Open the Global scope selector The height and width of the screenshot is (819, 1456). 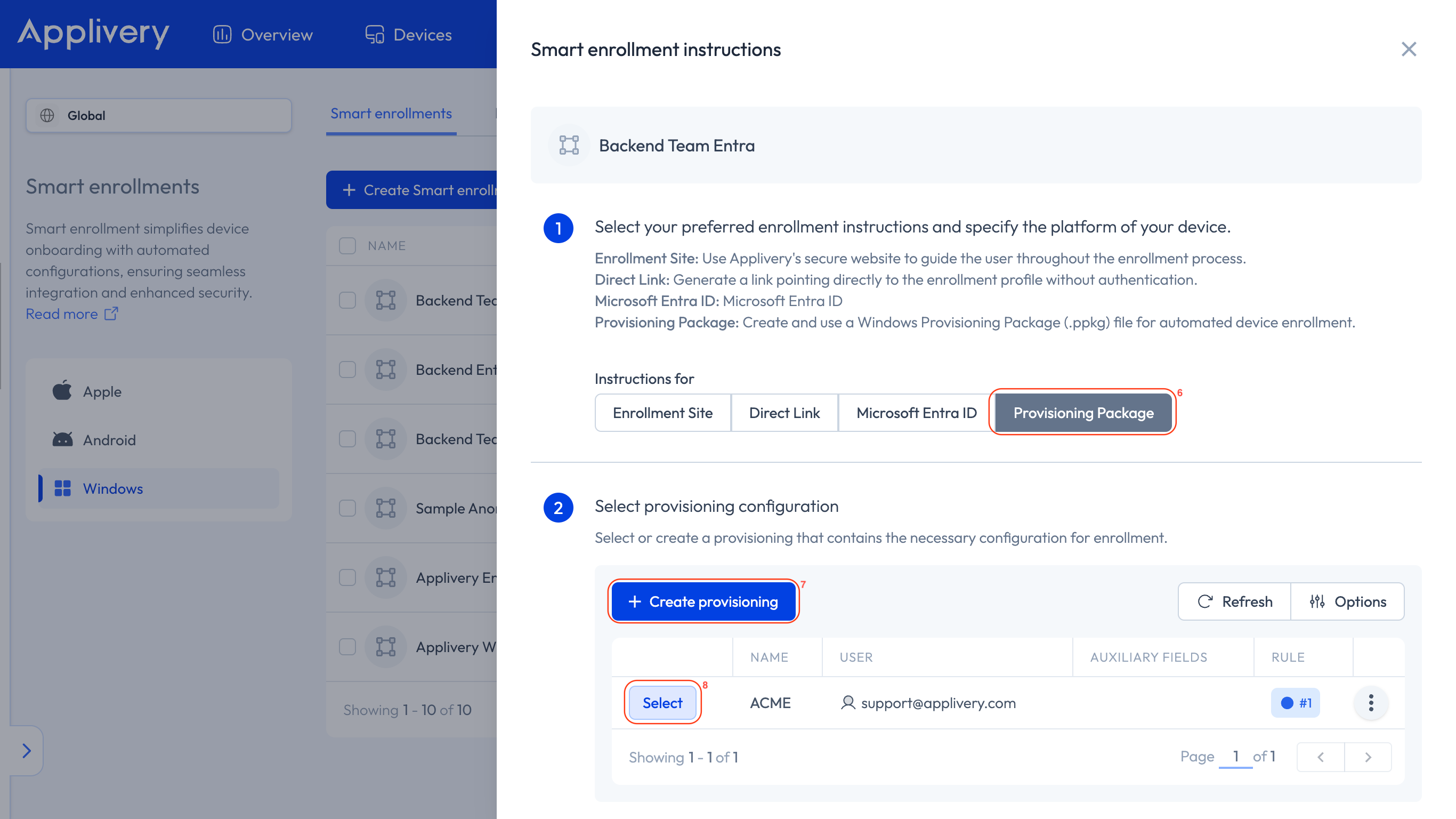tap(159, 115)
